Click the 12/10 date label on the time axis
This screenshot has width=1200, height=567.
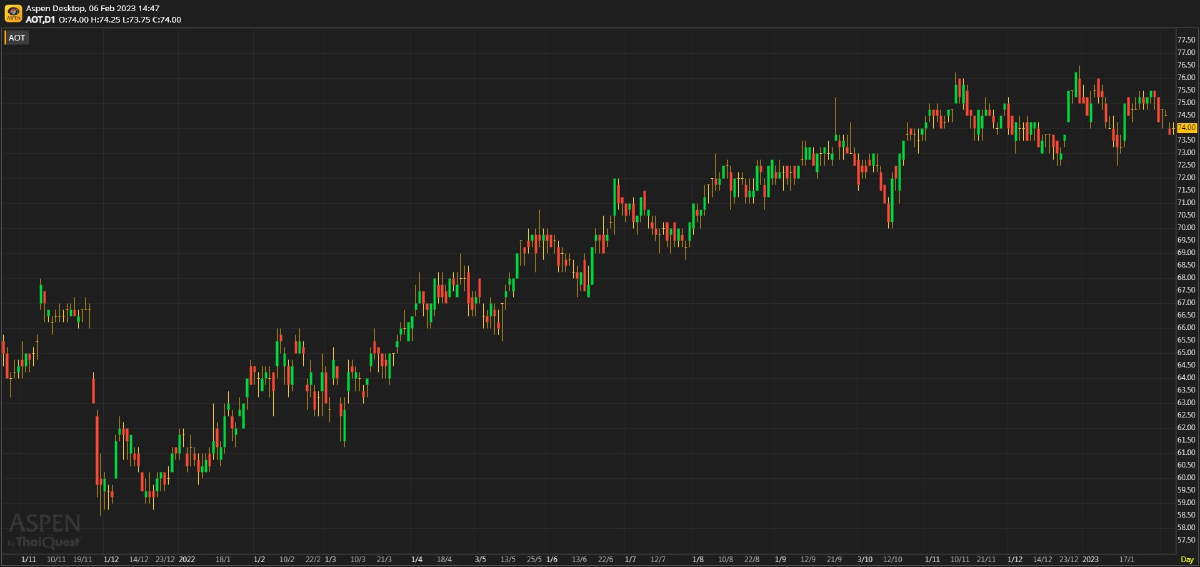(894, 559)
